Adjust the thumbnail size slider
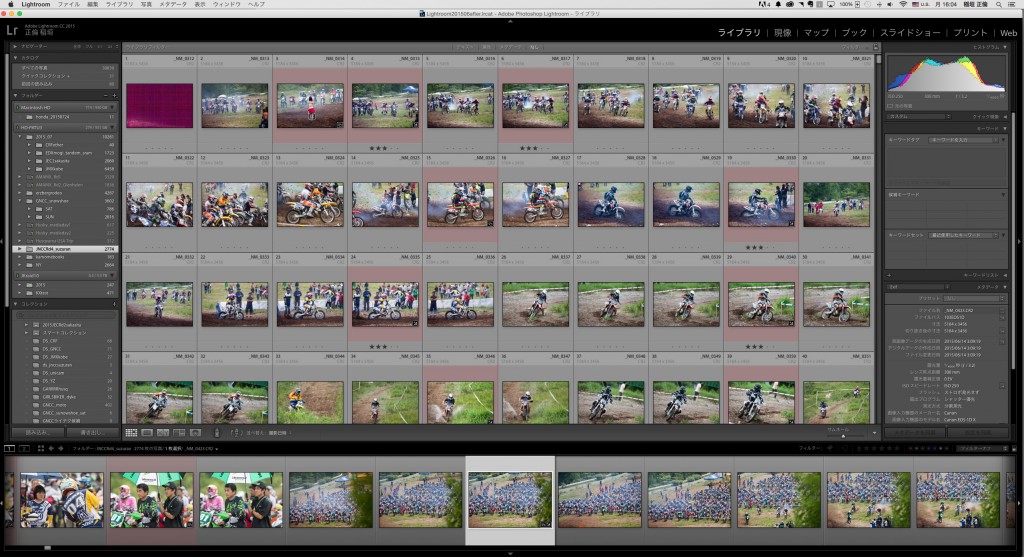Image resolution: width=1024 pixels, height=557 pixels. pyautogui.click(x=843, y=436)
